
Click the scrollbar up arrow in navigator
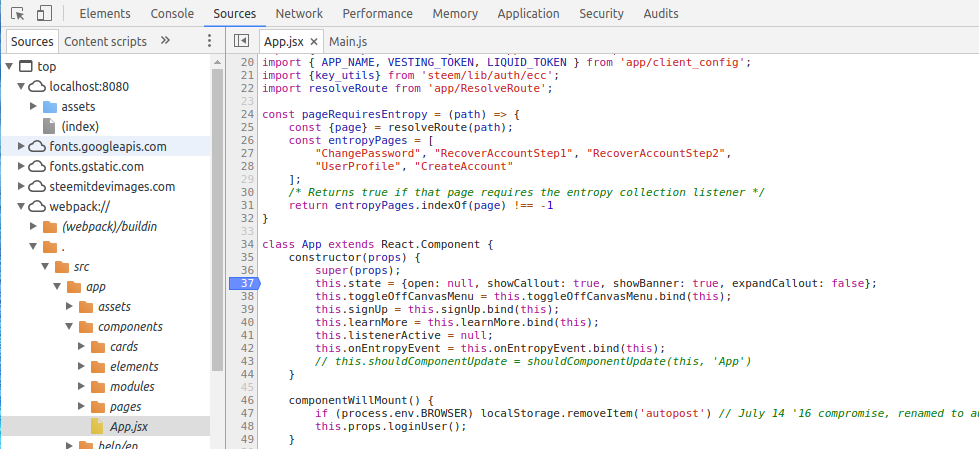click(x=217, y=61)
